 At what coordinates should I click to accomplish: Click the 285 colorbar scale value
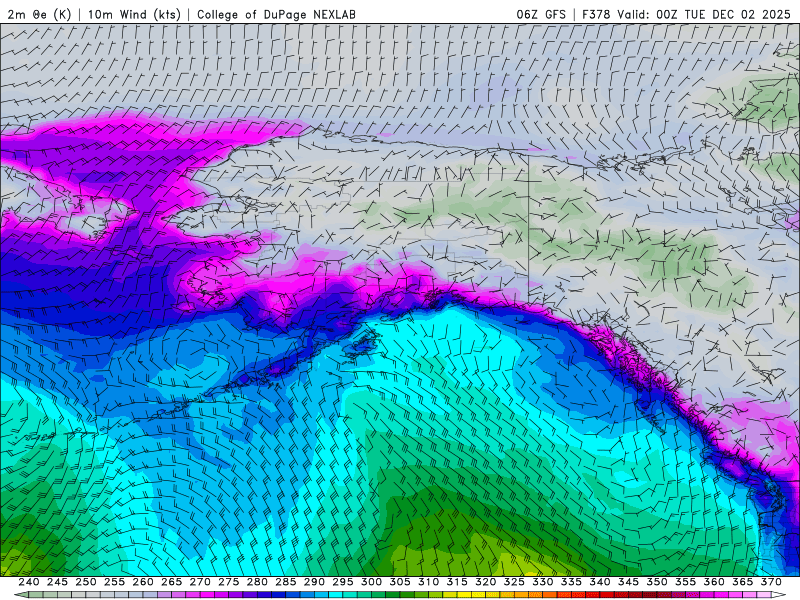(286, 582)
